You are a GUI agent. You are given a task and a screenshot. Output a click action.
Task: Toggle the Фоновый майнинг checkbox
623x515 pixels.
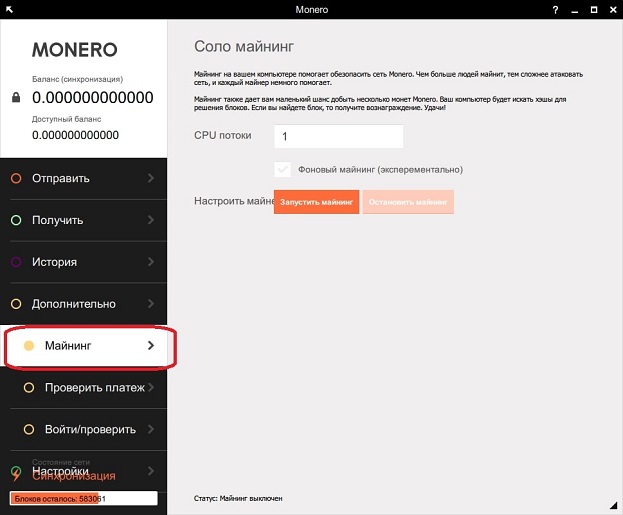coord(282,170)
